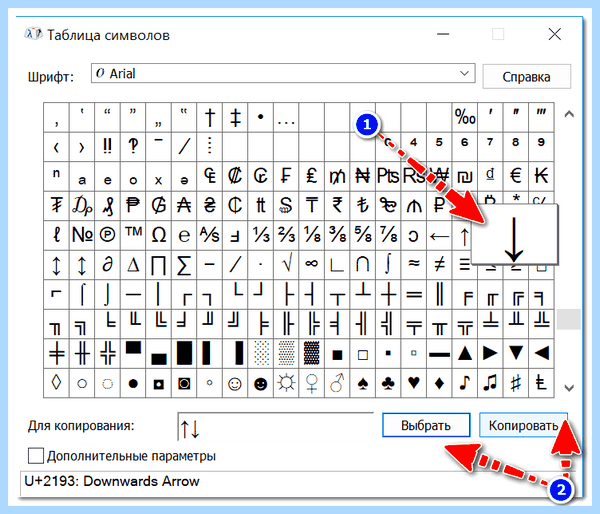Select the black up-pointing triangle ▲
Screen dimensions: 600x514
coord(465,353)
